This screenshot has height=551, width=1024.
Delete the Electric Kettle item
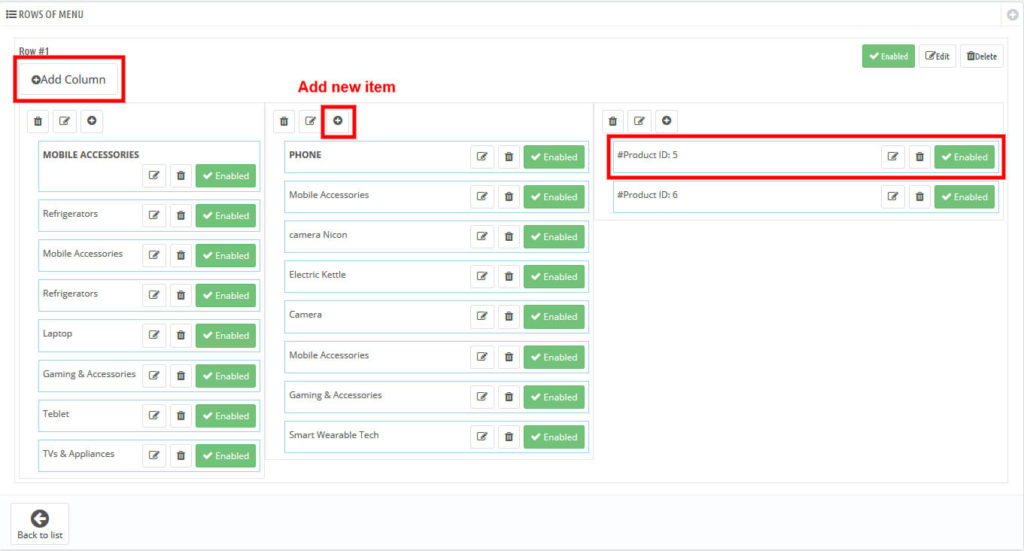click(x=509, y=277)
